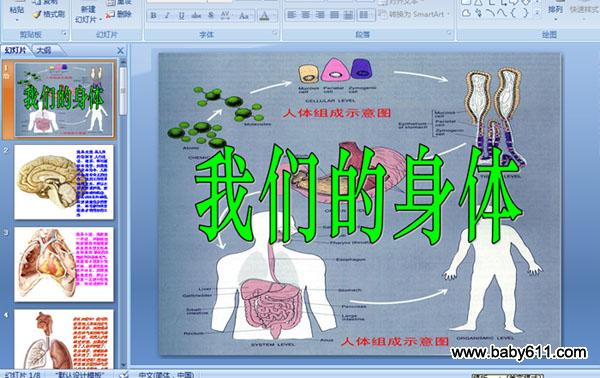Click Convert to SmartArt button
The width and height of the screenshot is (600, 378).
pos(415,15)
